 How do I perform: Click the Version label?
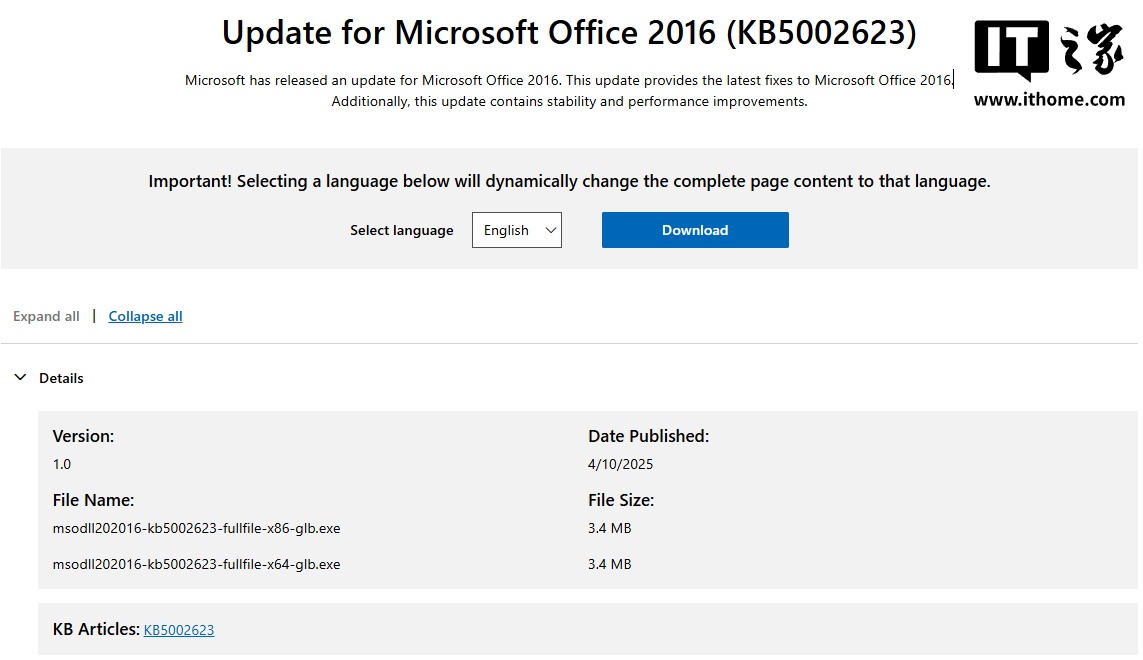point(83,436)
